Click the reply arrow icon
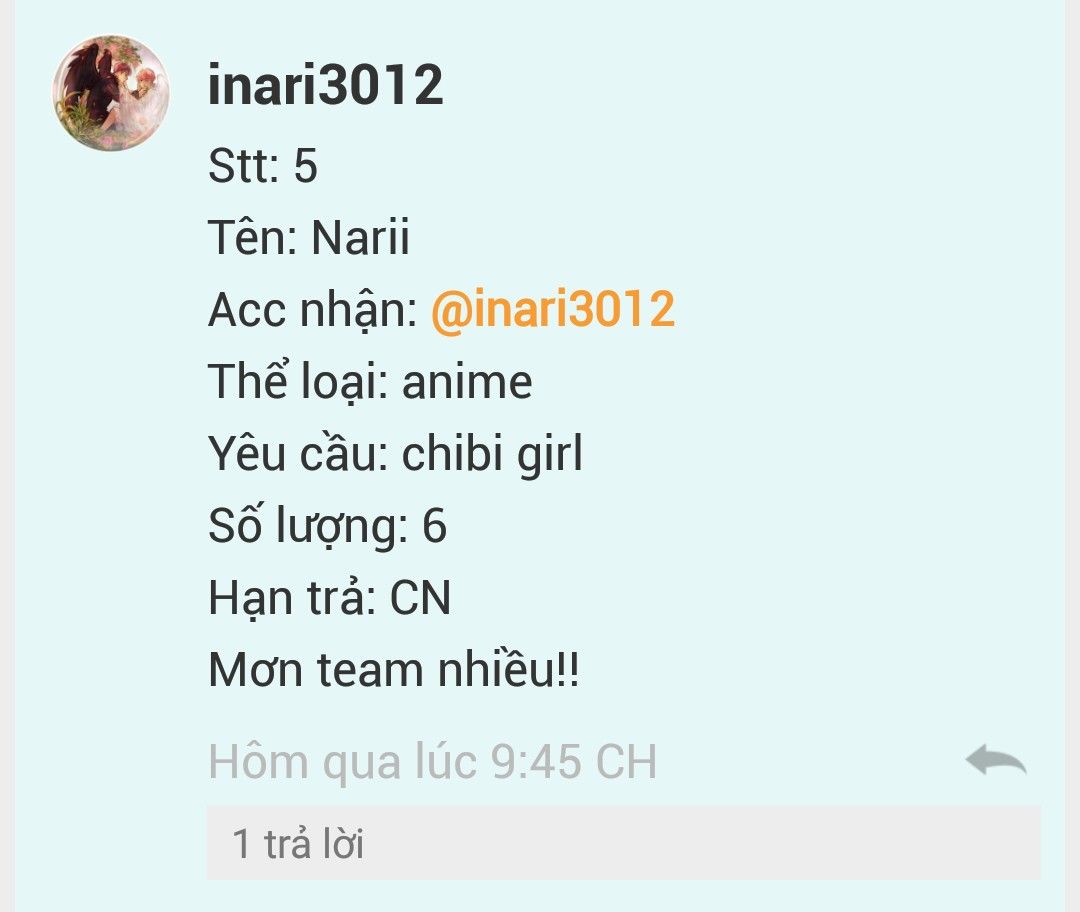 coord(996,760)
